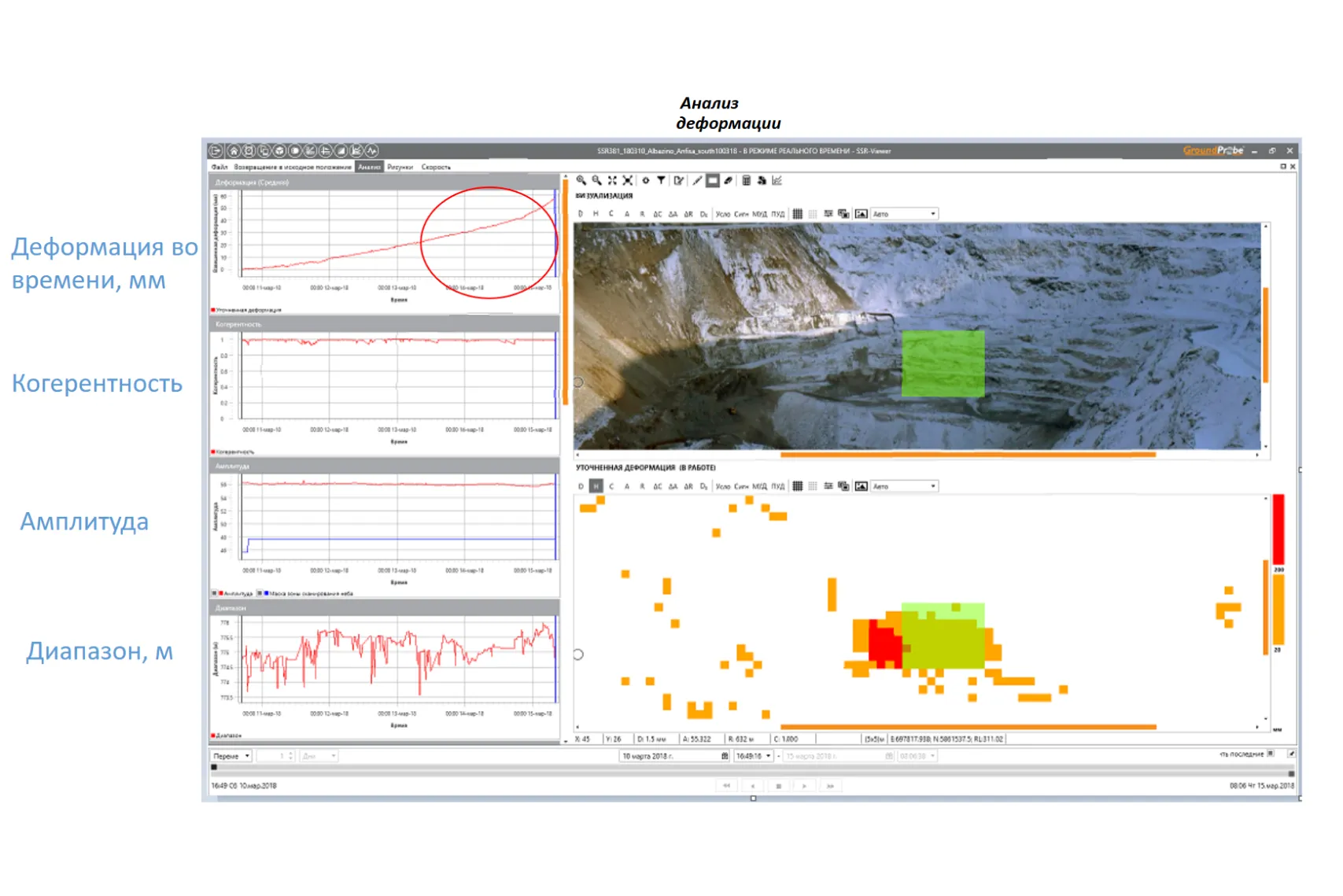Image resolution: width=1343 pixels, height=896 pixels.
Task: Click the chart graph toolbar icon
Action: (777, 180)
